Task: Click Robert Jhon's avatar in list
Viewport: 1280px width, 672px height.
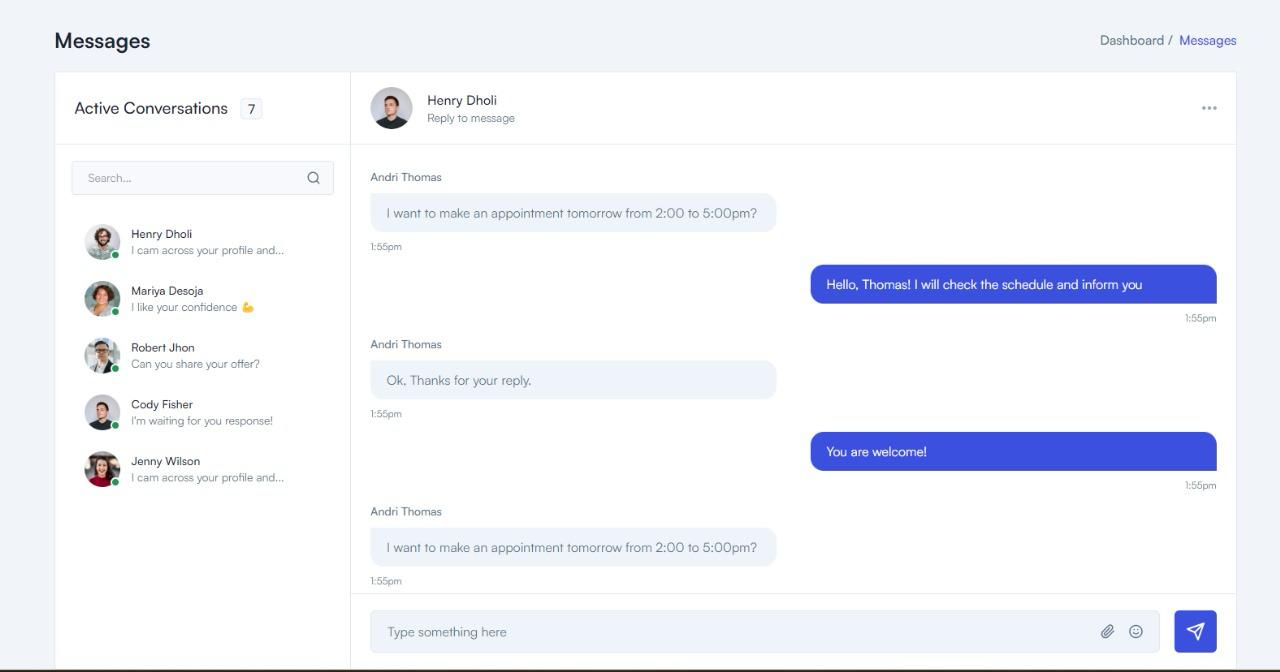Action: (102, 356)
